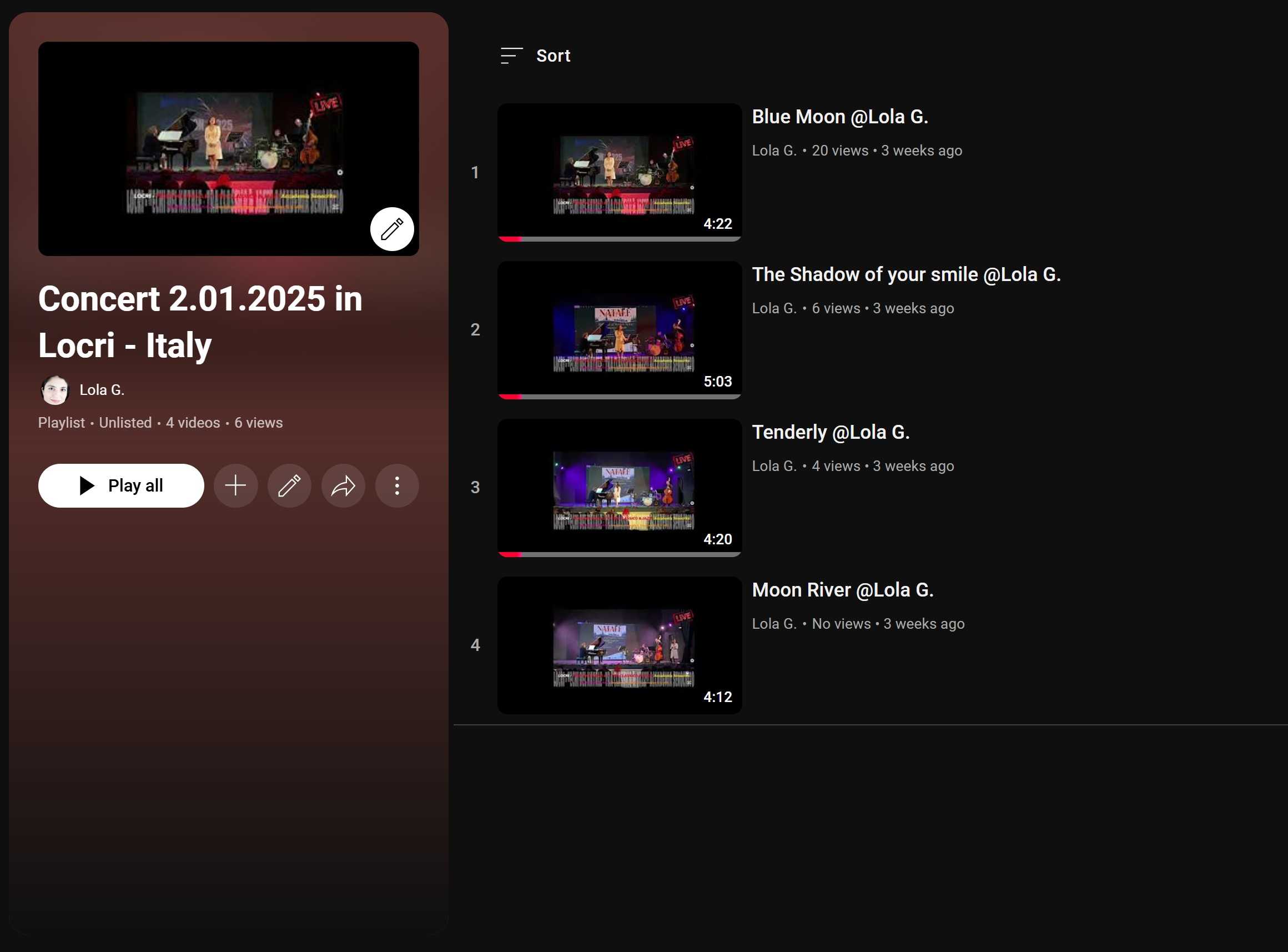Viewport: 1288px width, 952px height.
Task: Click the thumbnail edit pencil icon
Action: [392, 229]
